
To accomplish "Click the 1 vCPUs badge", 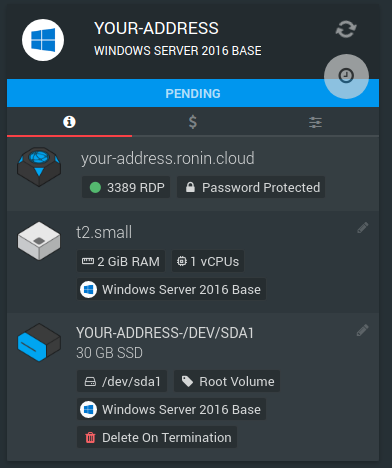I will click(208, 261).
